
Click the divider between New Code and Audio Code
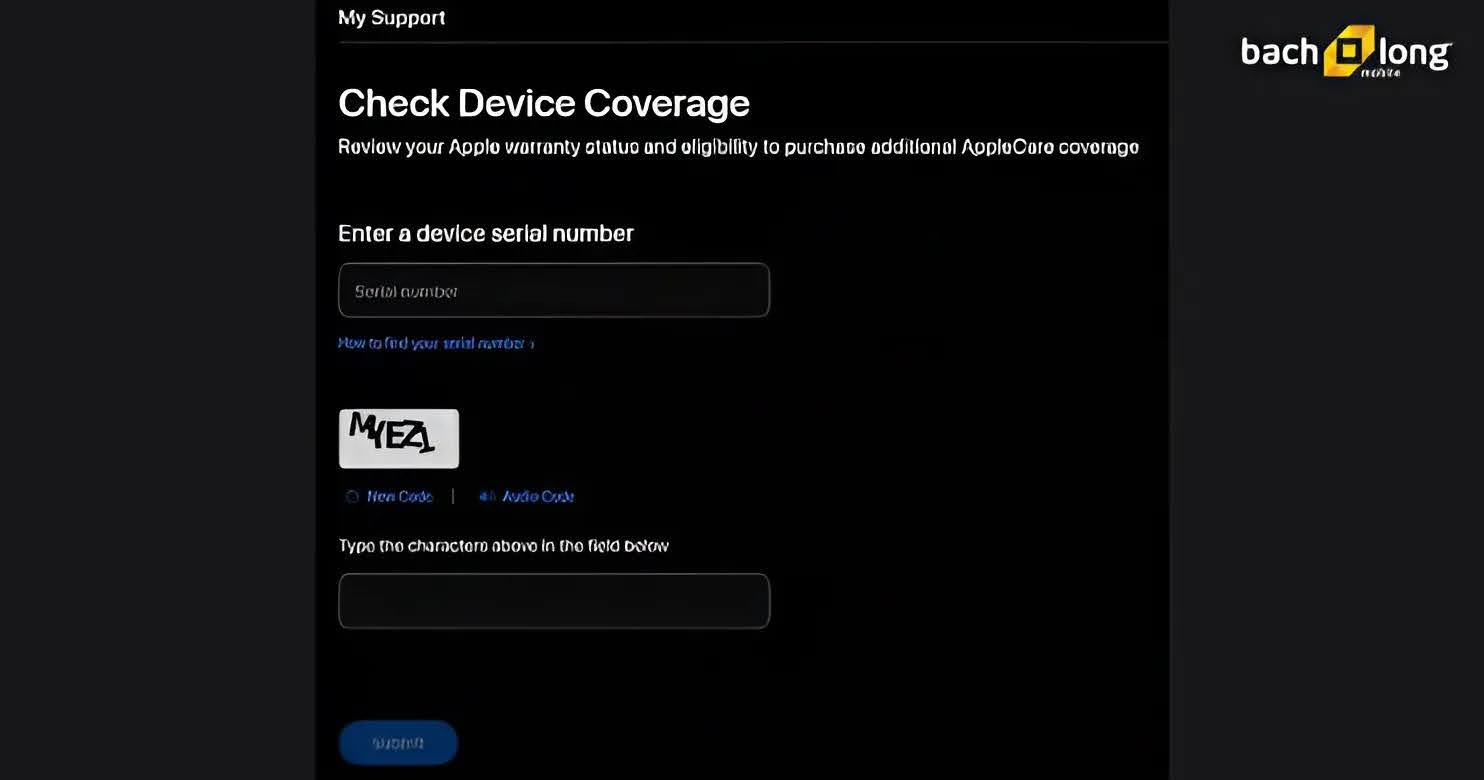click(x=453, y=496)
